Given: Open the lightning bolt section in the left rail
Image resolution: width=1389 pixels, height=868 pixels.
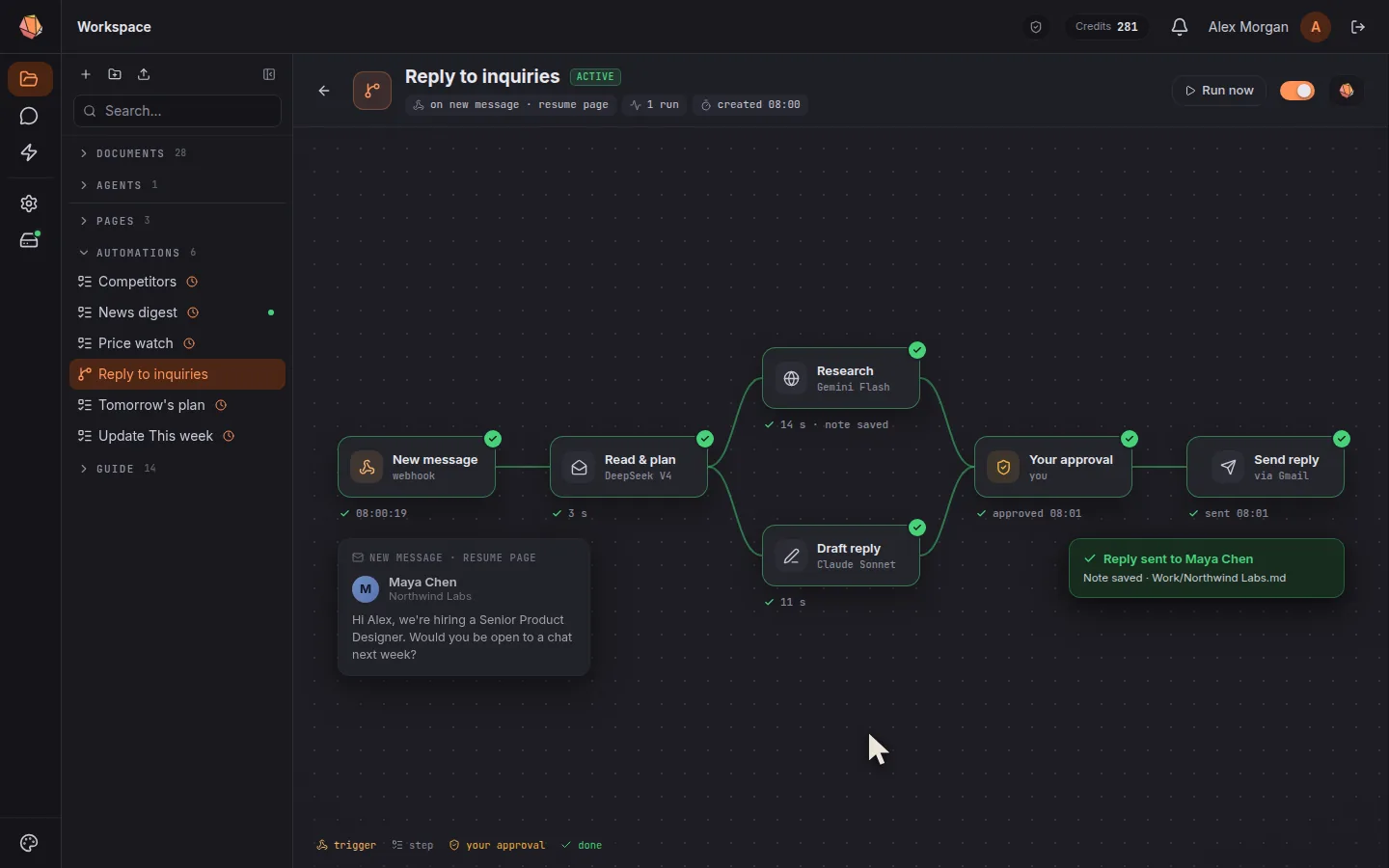Looking at the screenshot, I should click(x=30, y=153).
